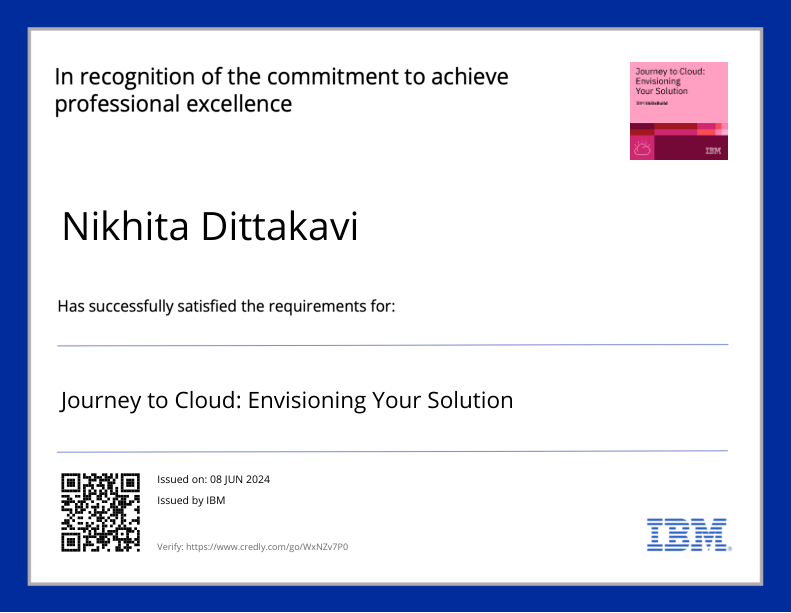Click the small IBM logo inside the badge
The width and height of the screenshot is (791, 613).
[712, 151]
